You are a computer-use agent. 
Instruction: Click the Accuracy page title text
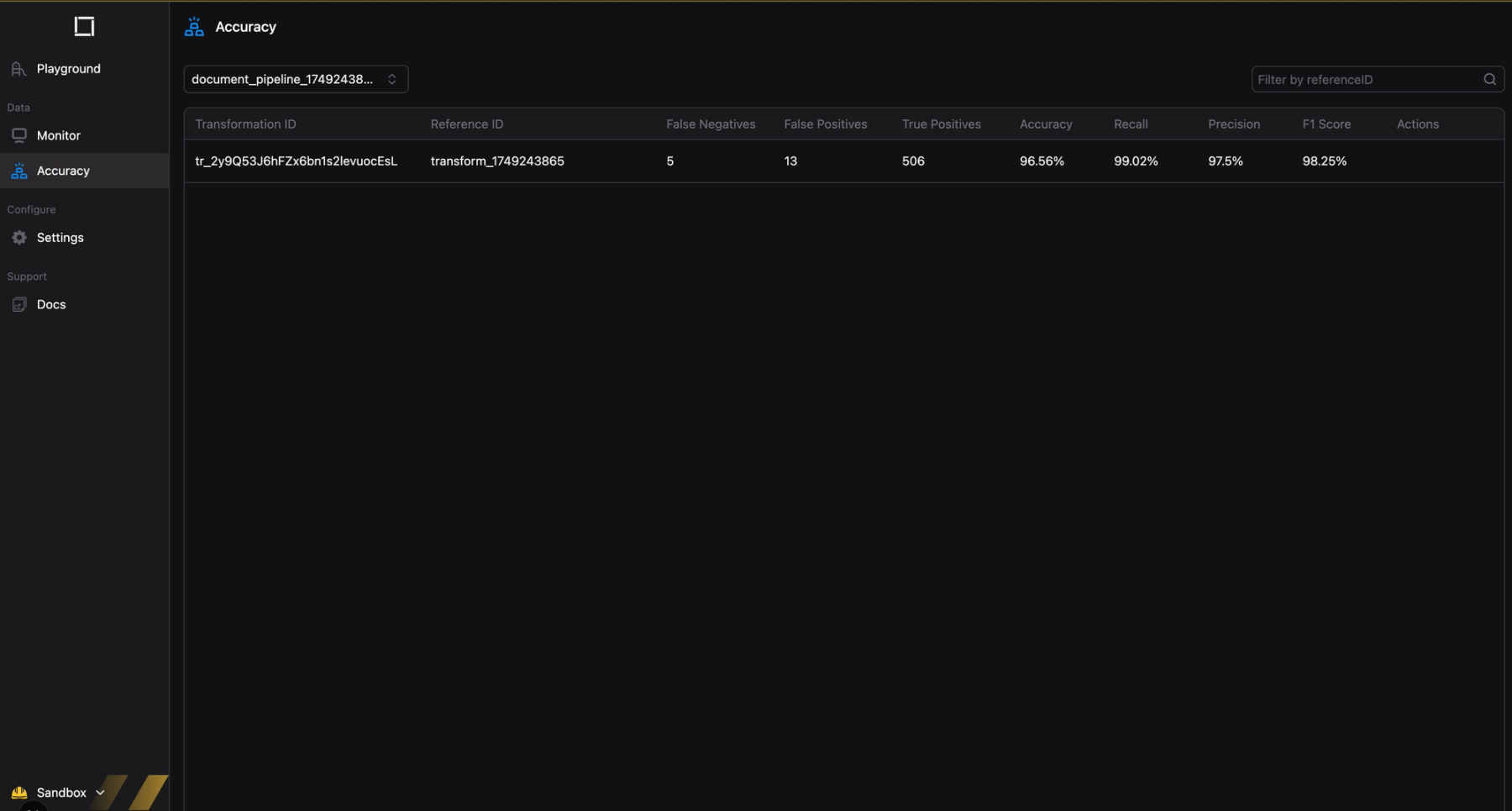[245, 27]
